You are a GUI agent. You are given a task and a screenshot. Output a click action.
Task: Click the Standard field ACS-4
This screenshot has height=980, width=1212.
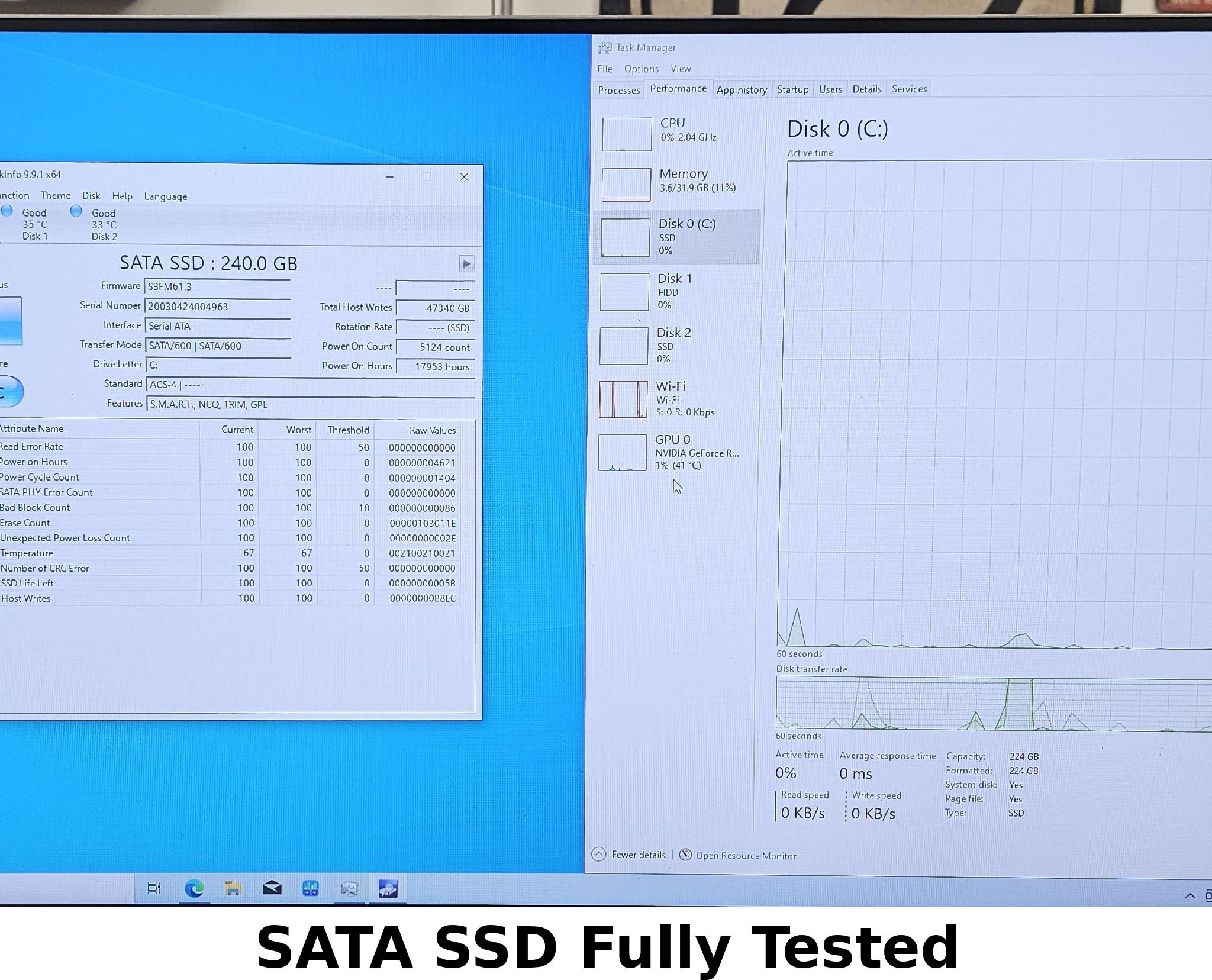pos(310,385)
